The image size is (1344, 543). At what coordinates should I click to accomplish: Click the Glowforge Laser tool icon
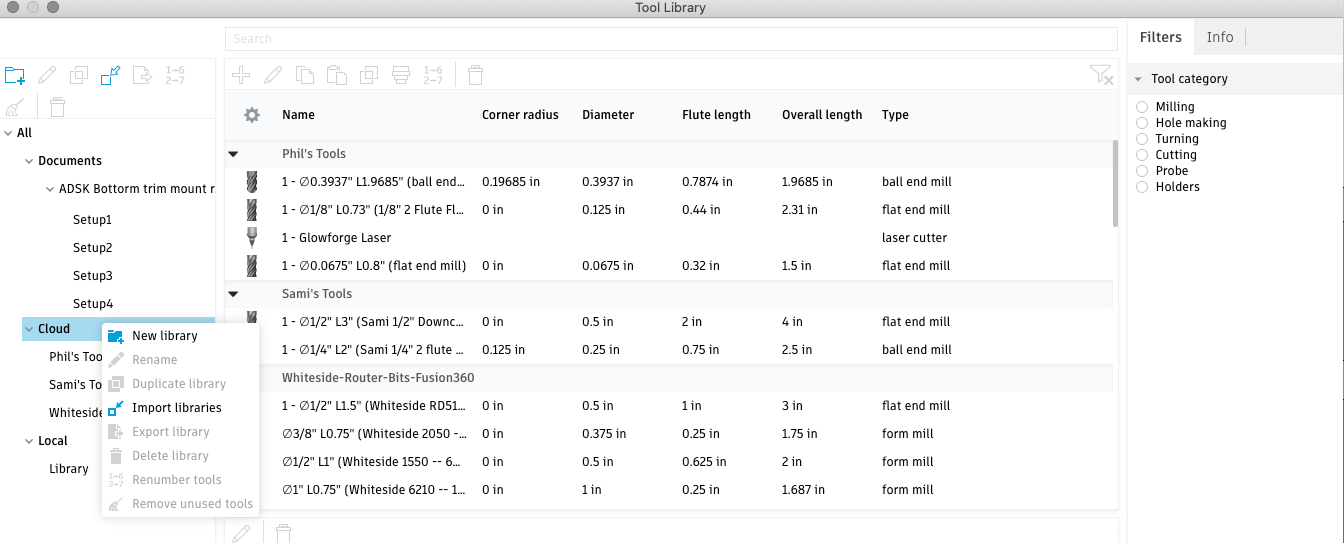pyautogui.click(x=252, y=238)
